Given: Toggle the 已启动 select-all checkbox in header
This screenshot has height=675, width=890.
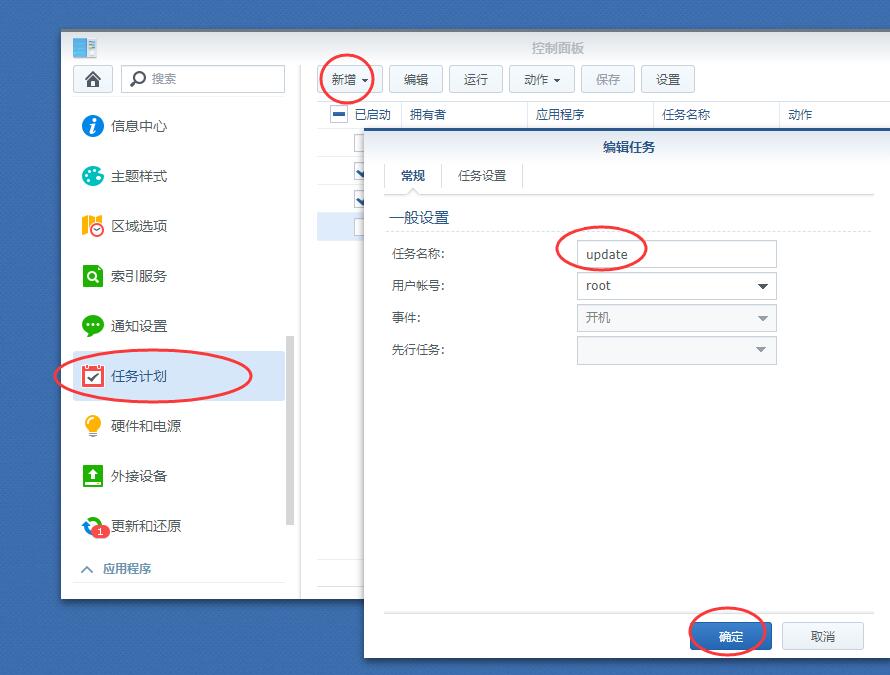Looking at the screenshot, I should 338,114.
